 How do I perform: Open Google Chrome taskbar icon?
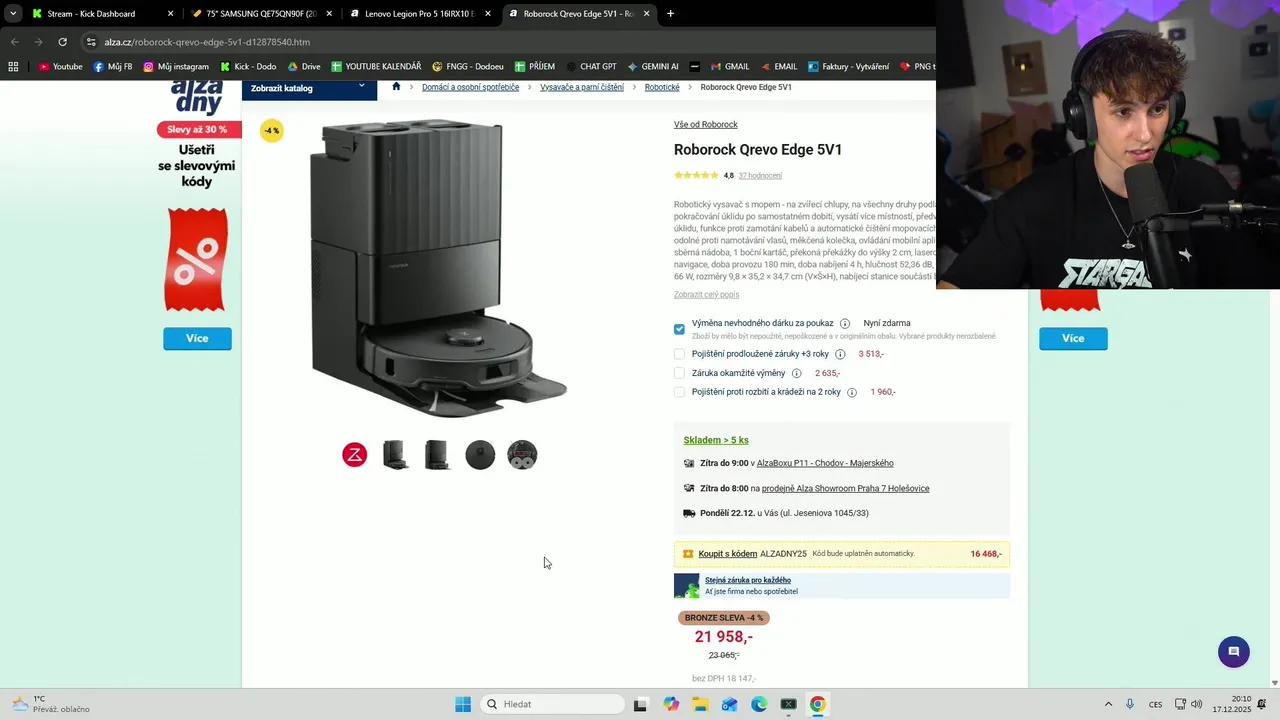[817, 704]
